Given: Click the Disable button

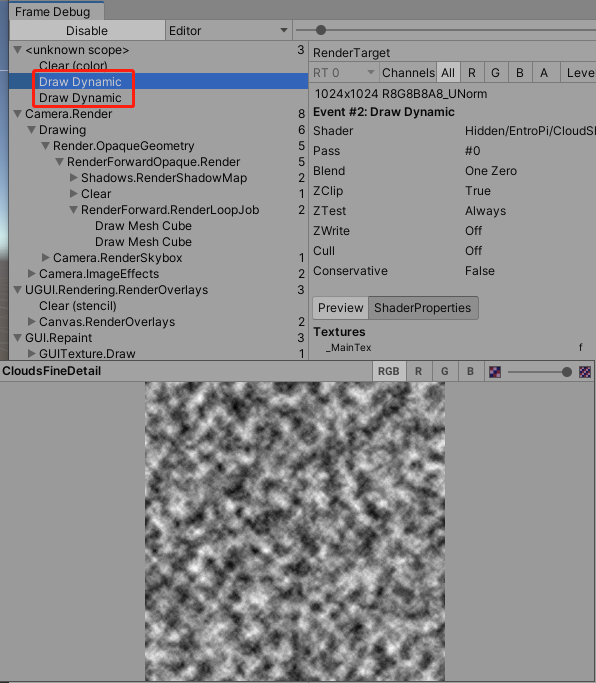Looking at the screenshot, I should tap(87, 30).
